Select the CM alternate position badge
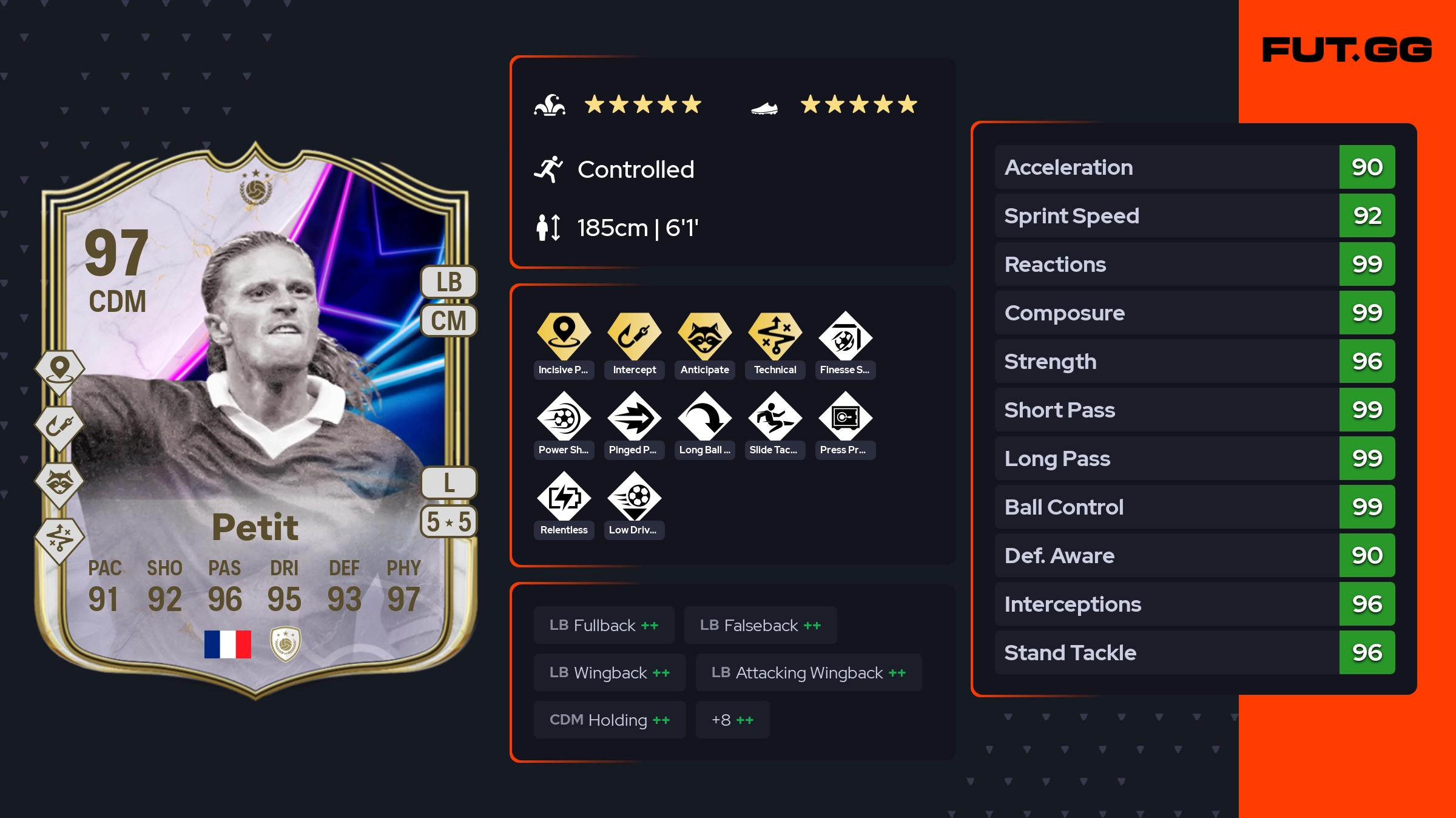Viewport: 1456px width, 818px height. (449, 320)
